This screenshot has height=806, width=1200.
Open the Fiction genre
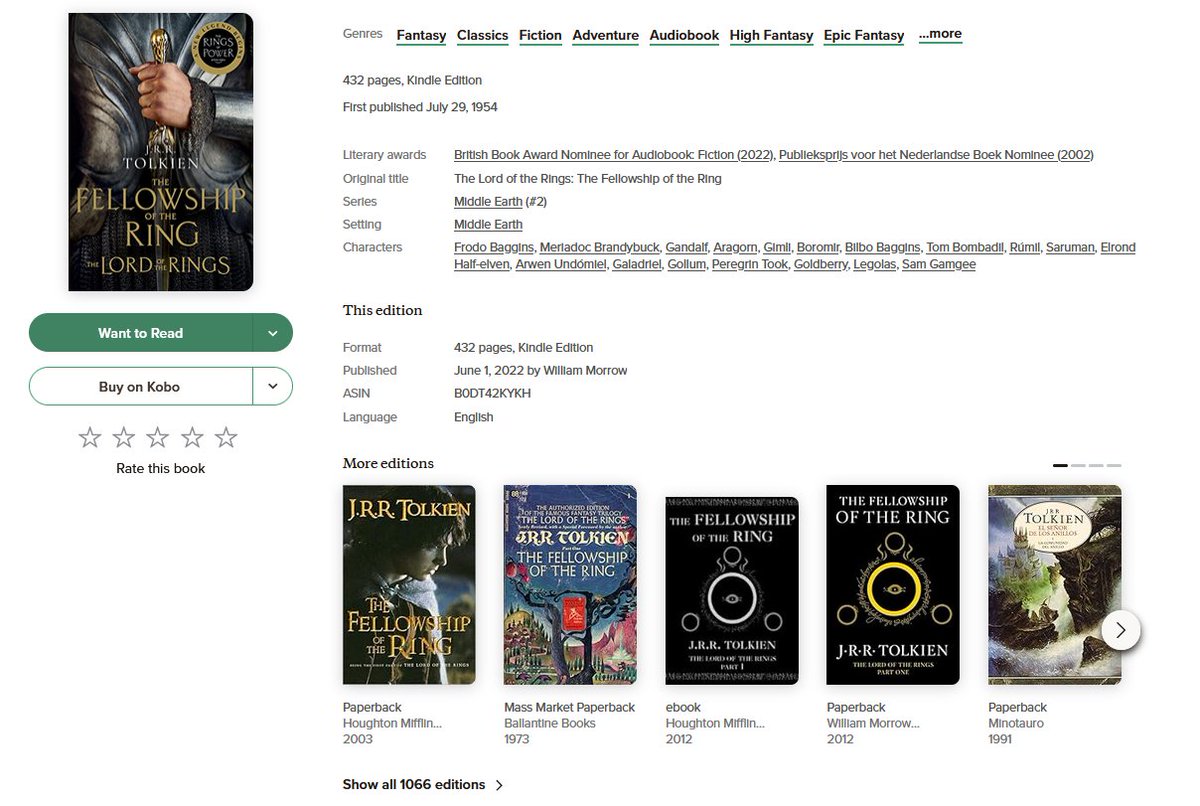(540, 35)
